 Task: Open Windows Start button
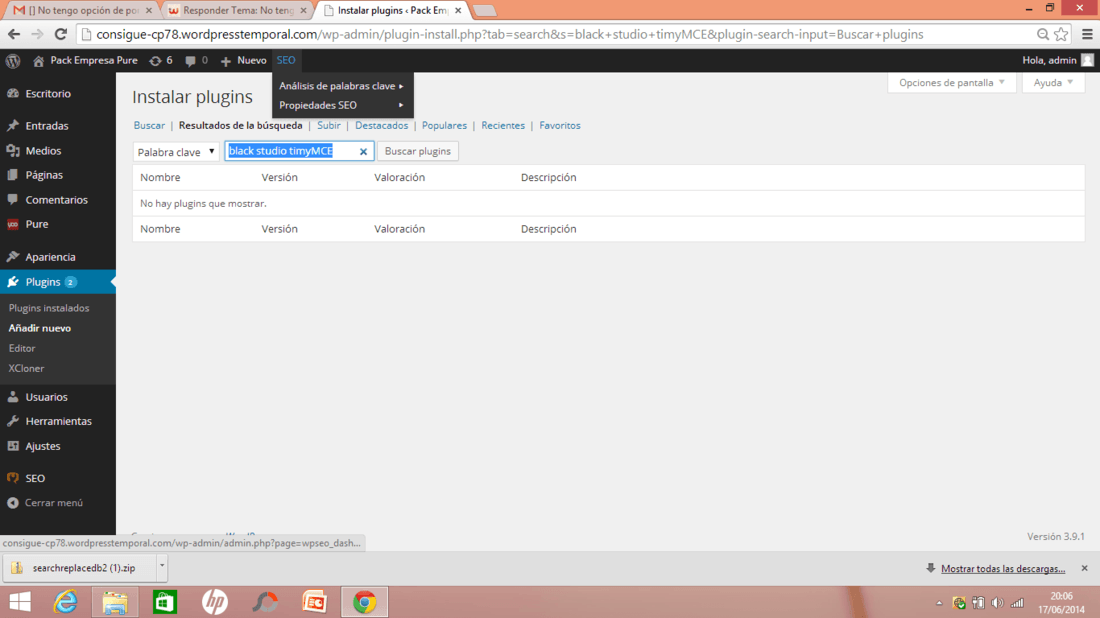click(x=20, y=602)
